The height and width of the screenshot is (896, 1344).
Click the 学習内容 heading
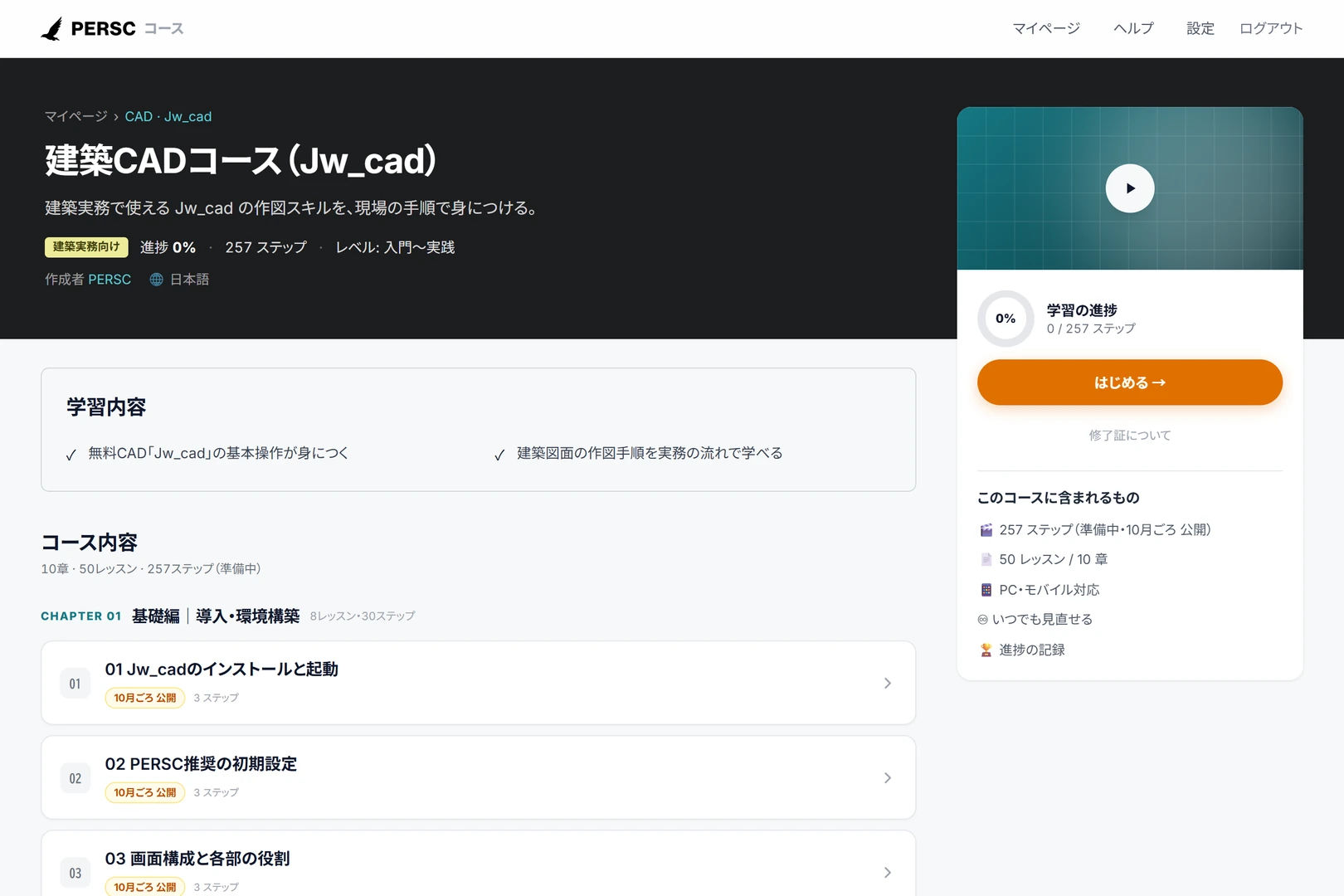[x=106, y=407]
